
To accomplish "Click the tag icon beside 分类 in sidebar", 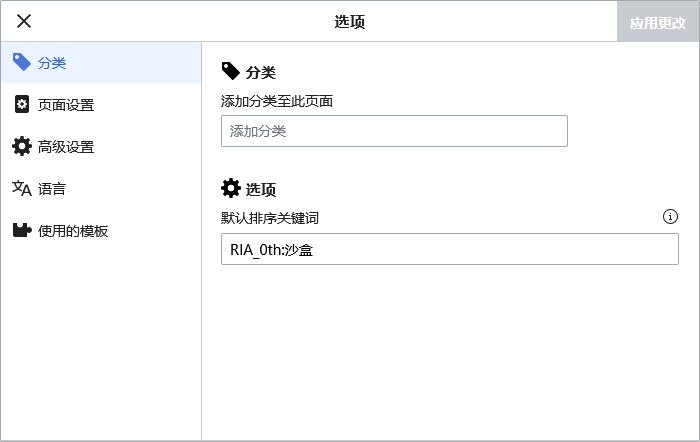I will pyautogui.click(x=21, y=62).
